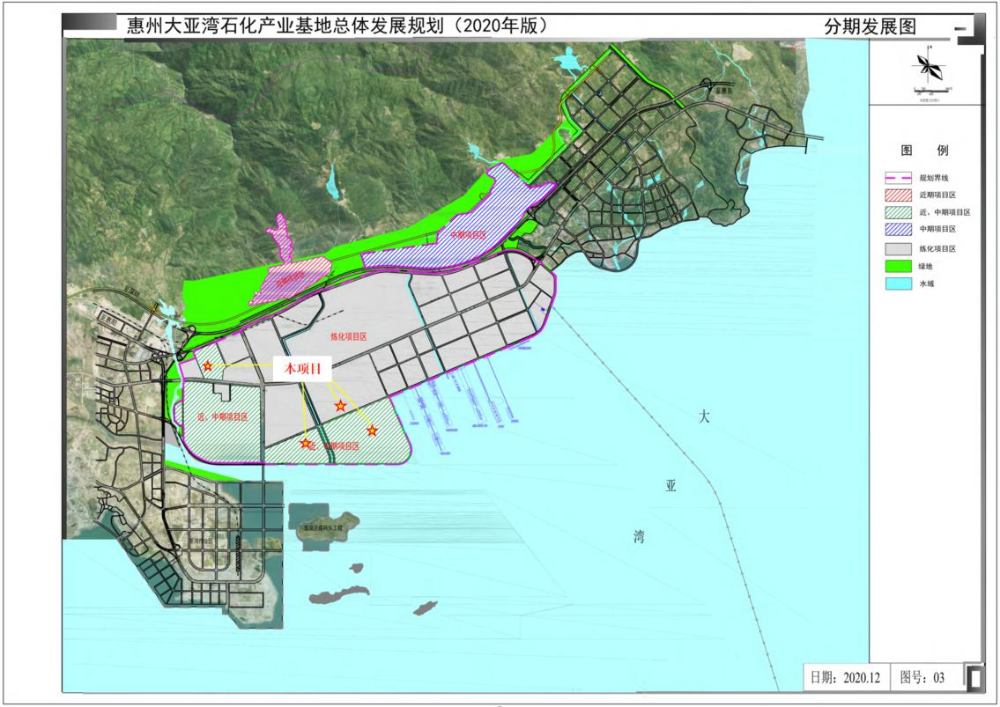The image size is (1000, 707).
Task: Click the 中期项目区 label in blue hatched zone
Action: 468,236
